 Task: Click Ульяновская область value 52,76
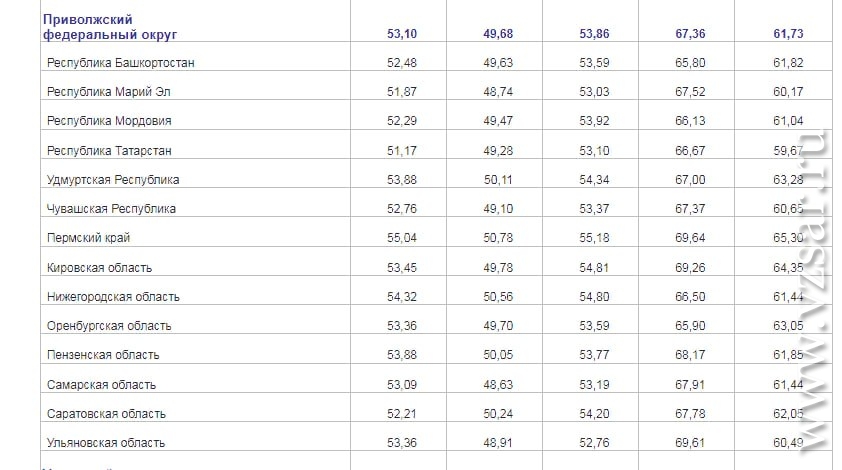pyautogui.click(x=594, y=443)
